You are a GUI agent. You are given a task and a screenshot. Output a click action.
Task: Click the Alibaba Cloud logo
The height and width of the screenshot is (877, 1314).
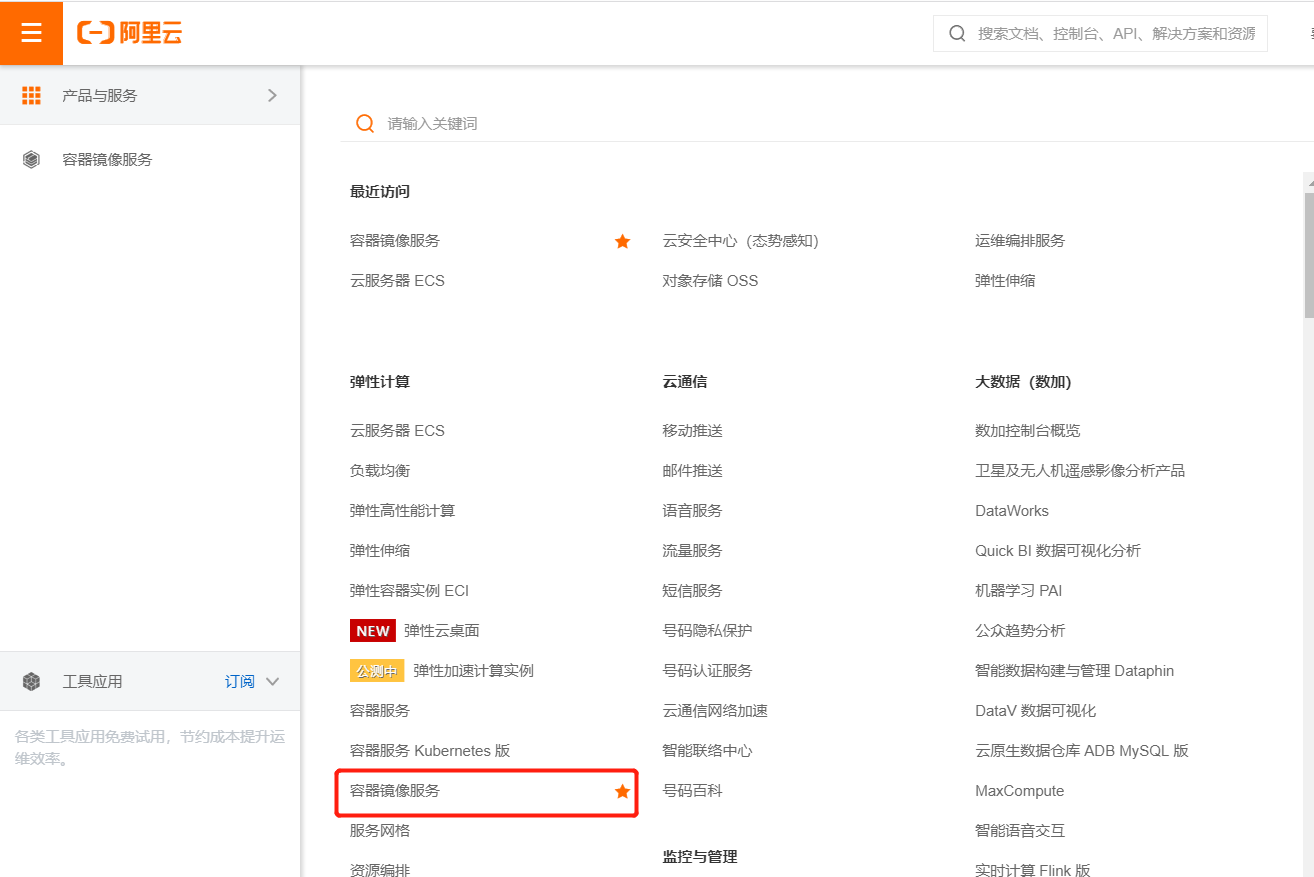pos(130,33)
